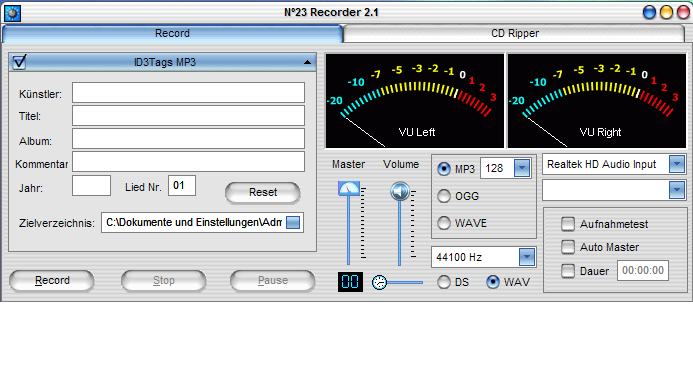Screen dimensions: 693x384
Task: Open the MP3 bitrate 128 dropdown
Action: coord(522,168)
